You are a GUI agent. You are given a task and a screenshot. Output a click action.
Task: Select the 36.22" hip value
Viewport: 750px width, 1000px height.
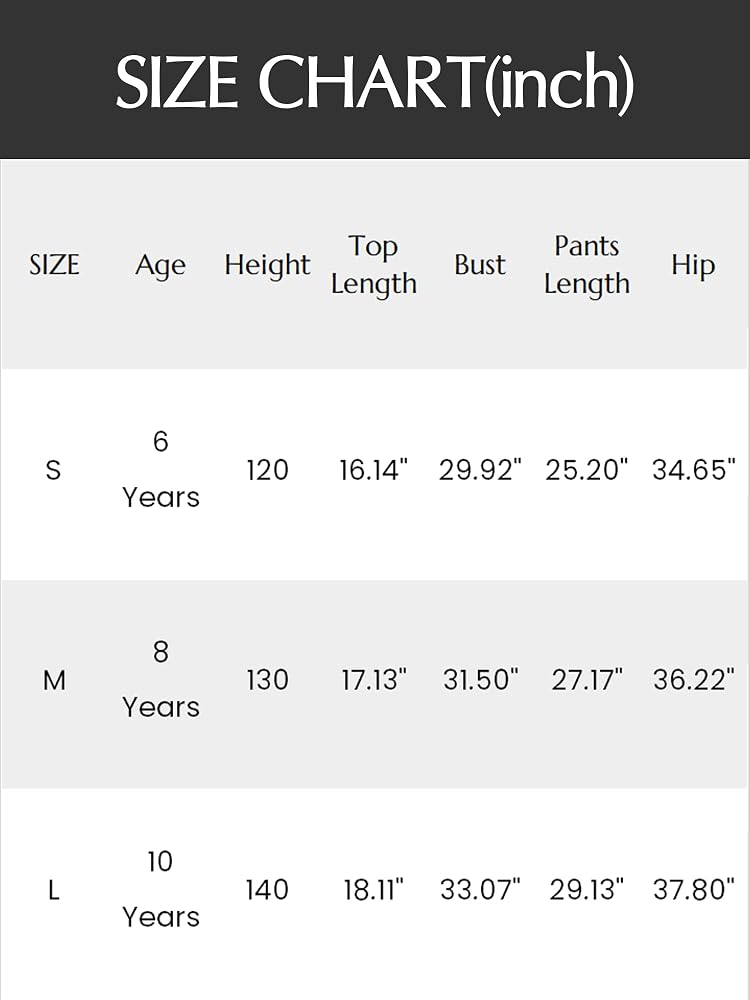694,680
